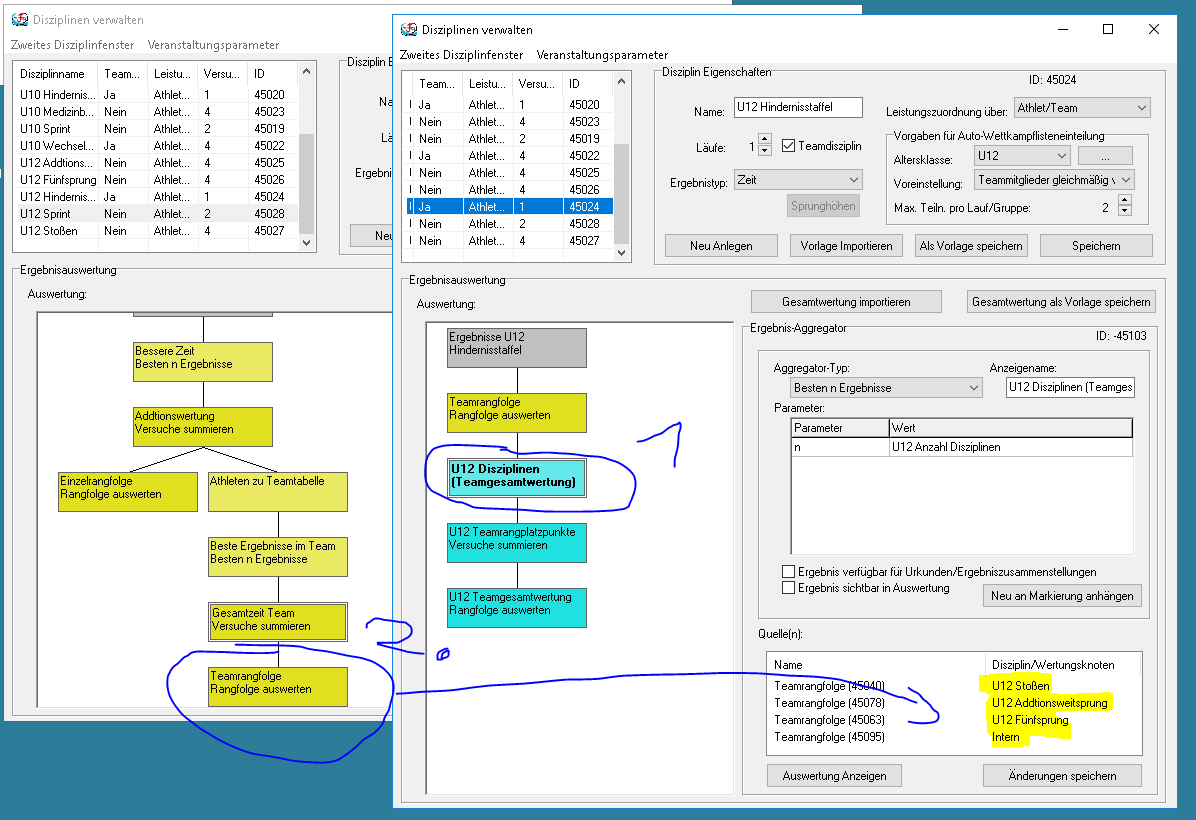
Task: Open Veranstaltungsparameter menu in background window
Action: pos(214,45)
